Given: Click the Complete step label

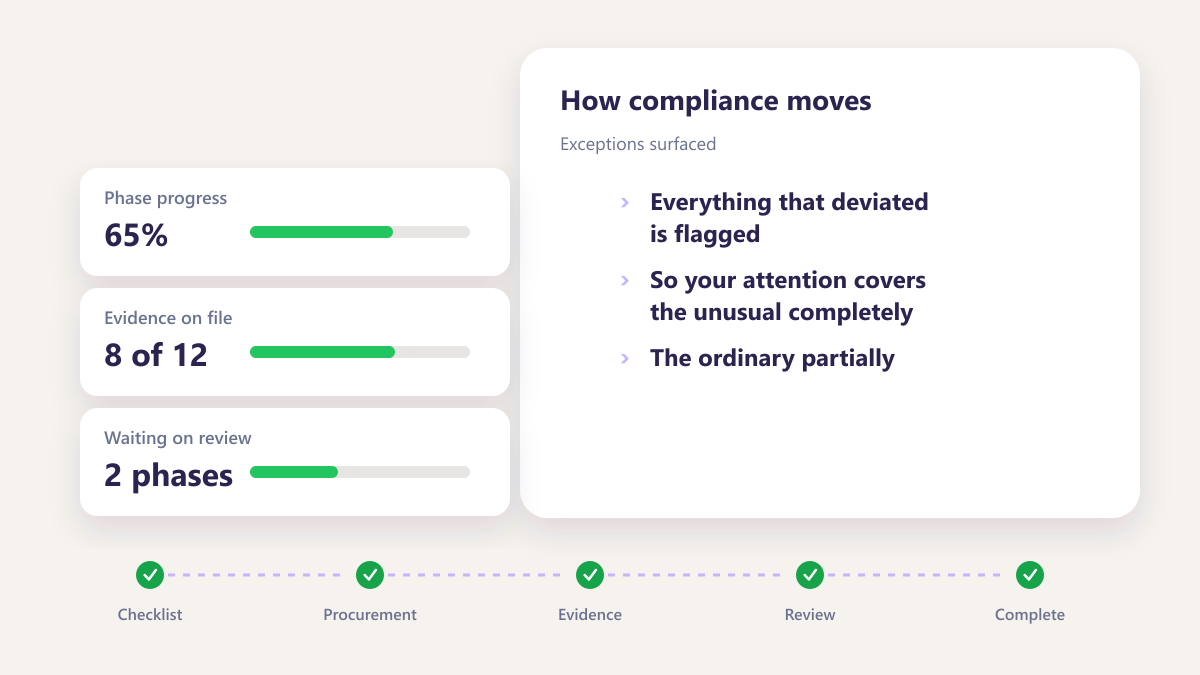Looking at the screenshot, I should 1030,615.
